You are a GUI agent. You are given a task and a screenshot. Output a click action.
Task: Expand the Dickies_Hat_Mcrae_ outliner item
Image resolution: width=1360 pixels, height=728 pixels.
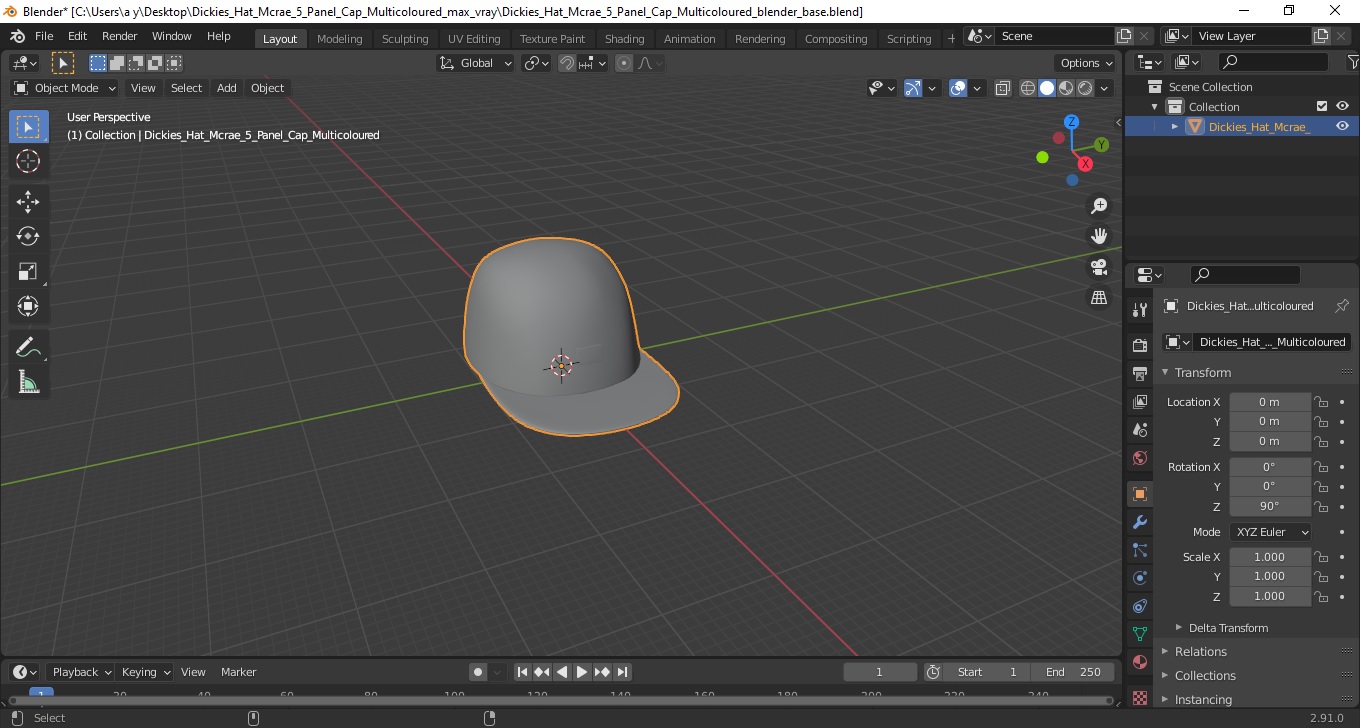1175,126
